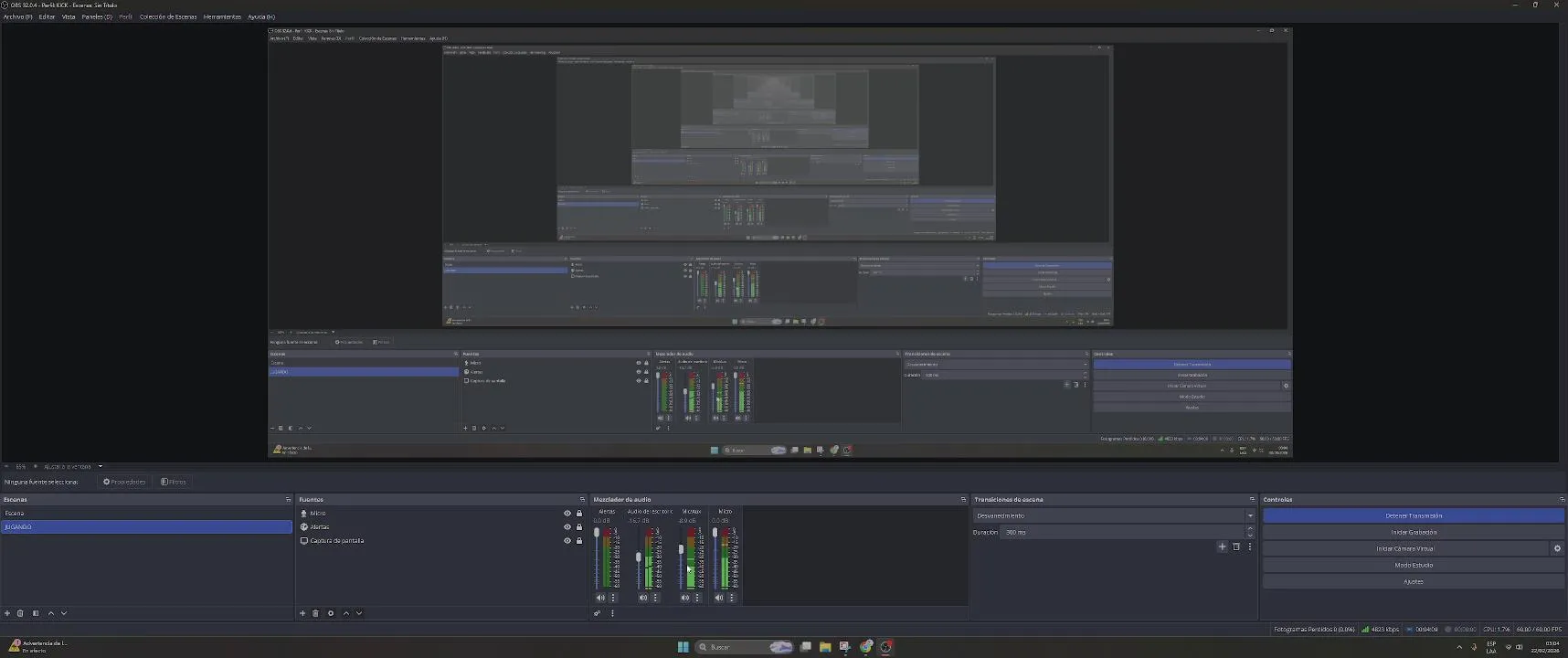Add a new source in the Fuentes dock
The width and height of the screenshot is (1568, 658).
point(302,613)
